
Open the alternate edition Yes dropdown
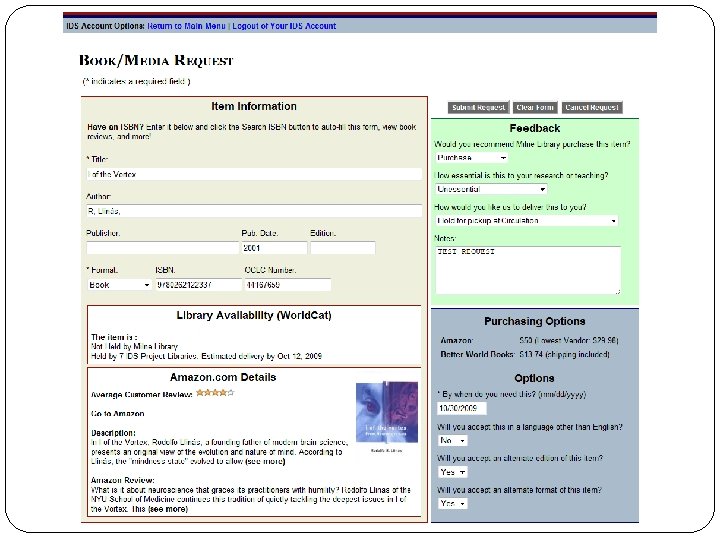[x=452, y=472]
